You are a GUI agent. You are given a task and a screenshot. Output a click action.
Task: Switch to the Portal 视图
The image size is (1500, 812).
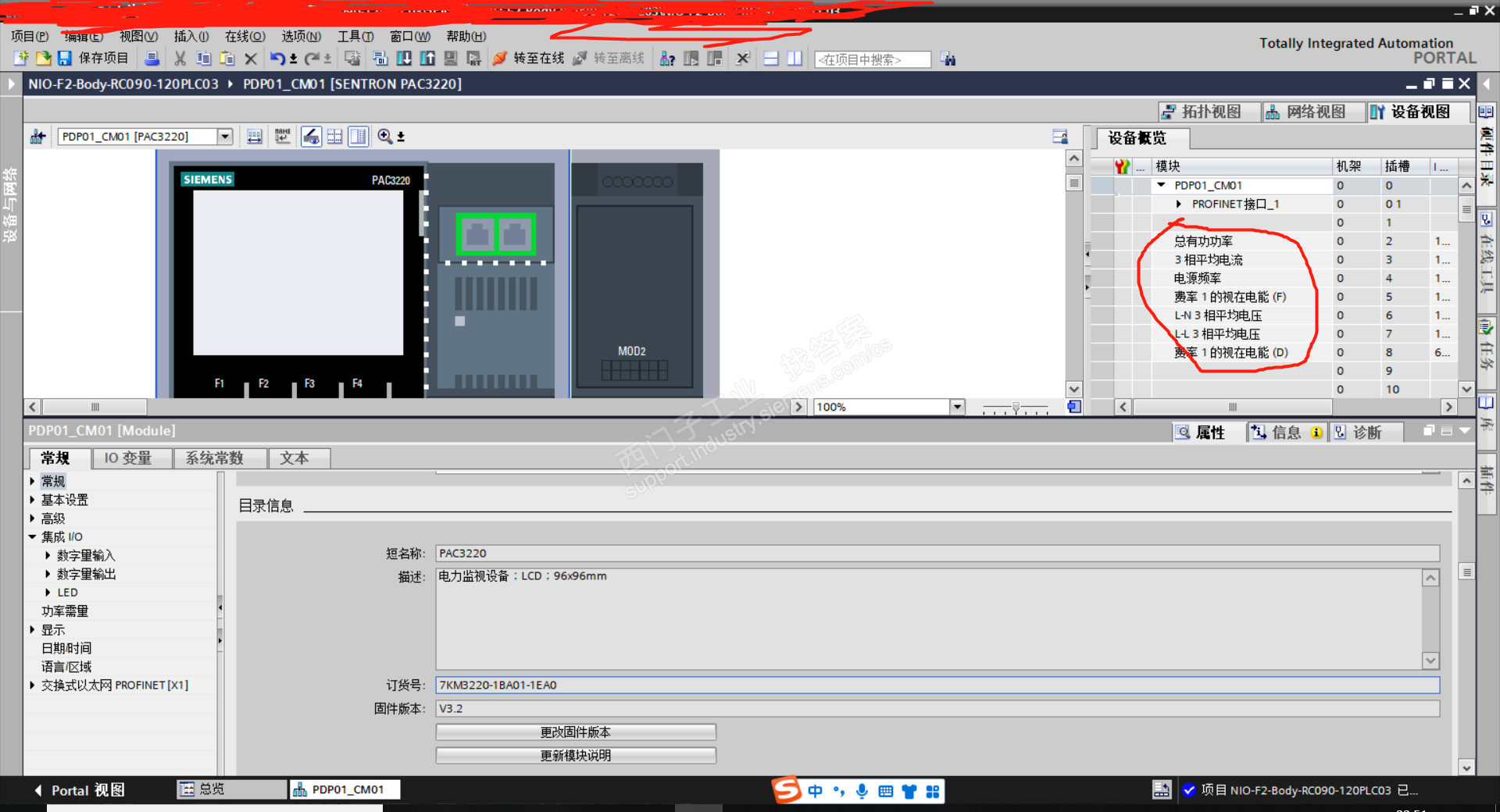(80, 790)
